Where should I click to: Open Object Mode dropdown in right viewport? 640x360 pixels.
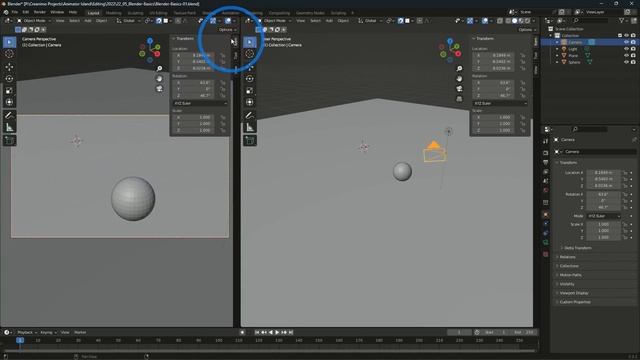275,20
